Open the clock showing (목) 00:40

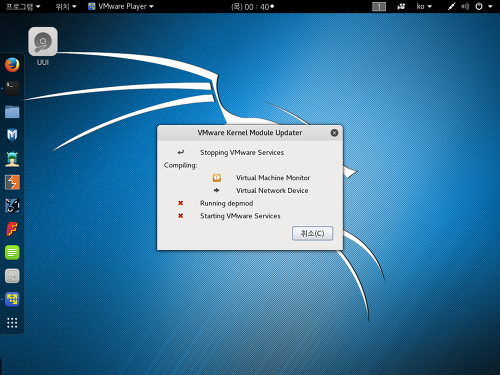252,7
